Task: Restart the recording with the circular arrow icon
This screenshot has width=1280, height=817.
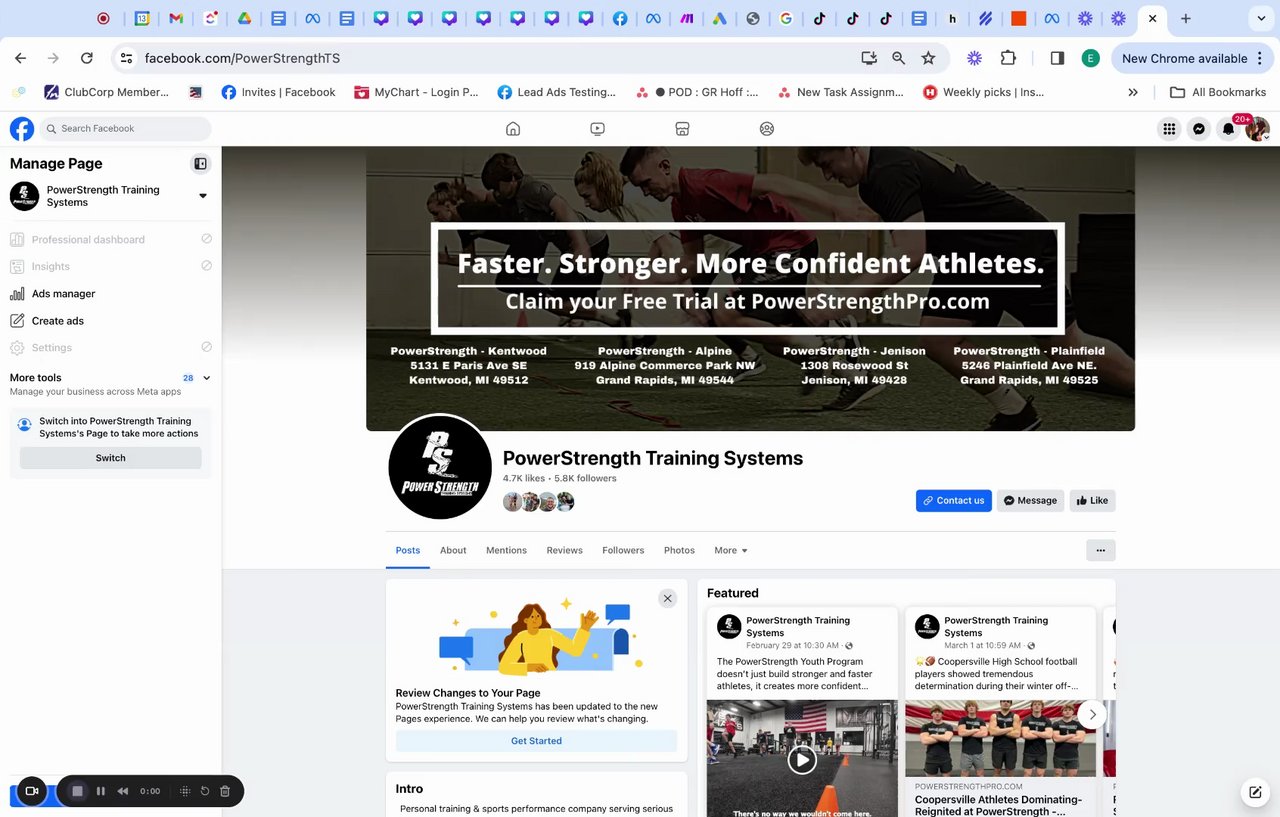Action: pyautogui.click(x=205, y=791)
